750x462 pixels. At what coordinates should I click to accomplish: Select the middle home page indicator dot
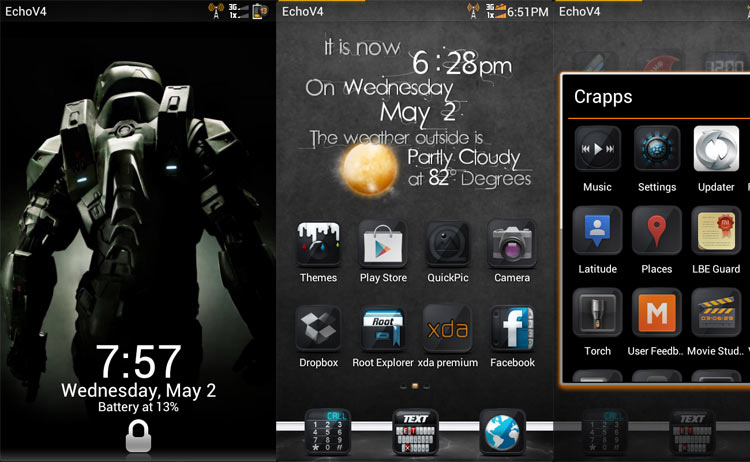pos(415,385)
